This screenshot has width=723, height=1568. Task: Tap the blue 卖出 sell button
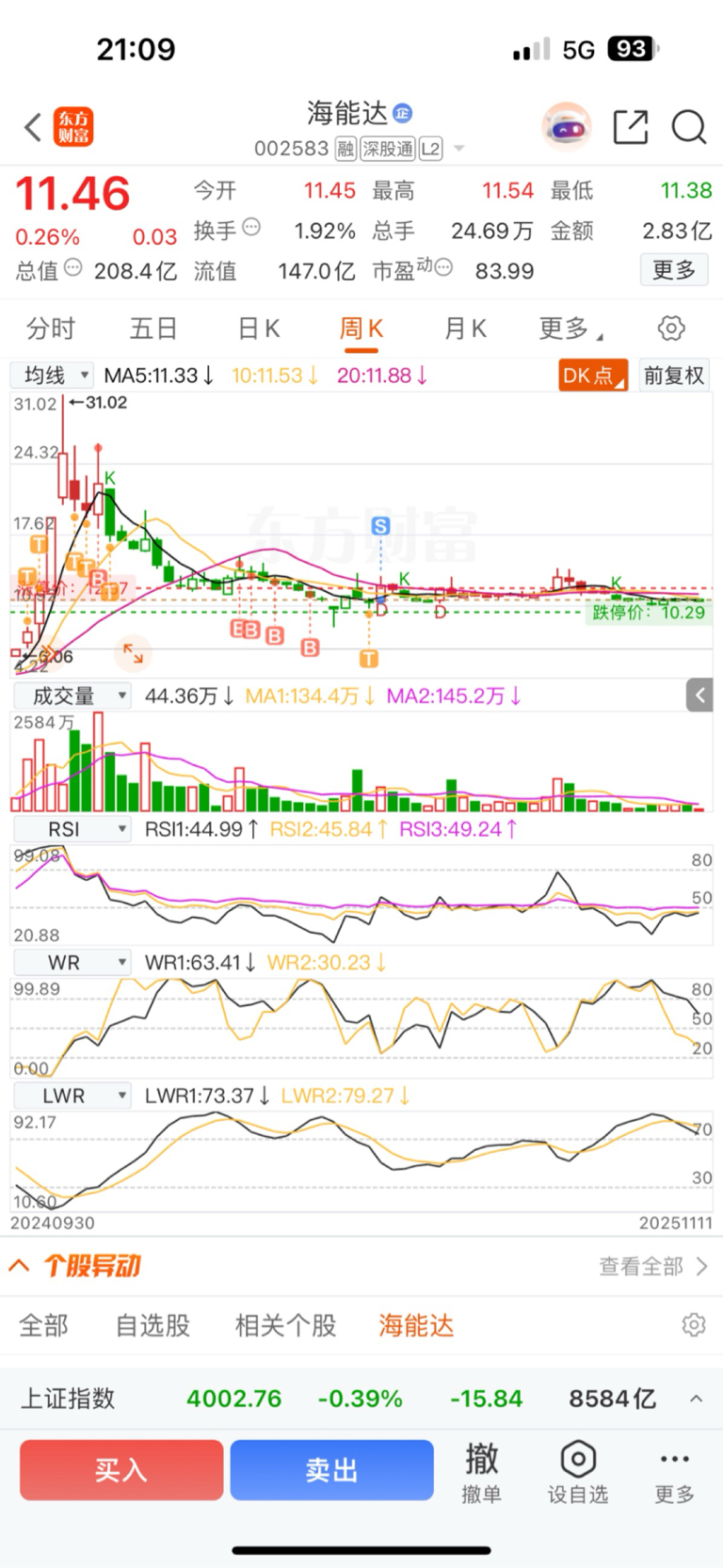coord(332,1469)
